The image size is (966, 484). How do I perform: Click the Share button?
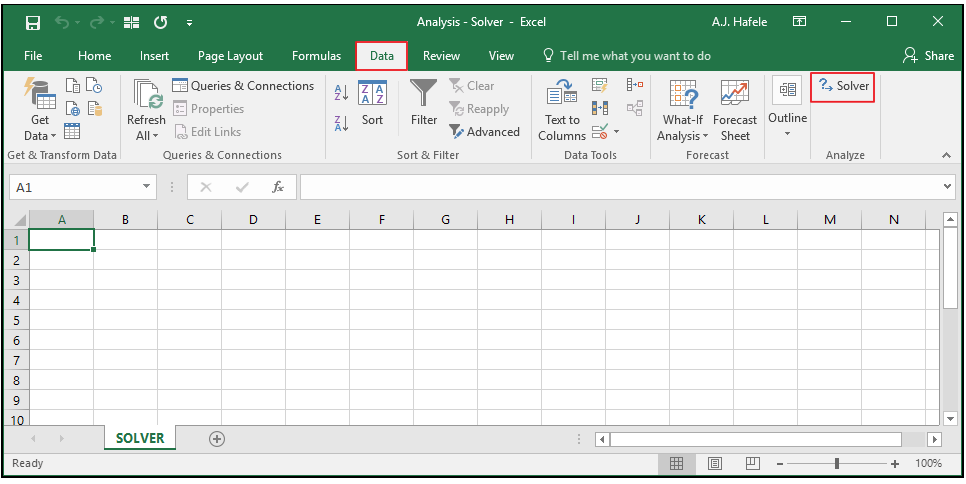click(928, 56)
